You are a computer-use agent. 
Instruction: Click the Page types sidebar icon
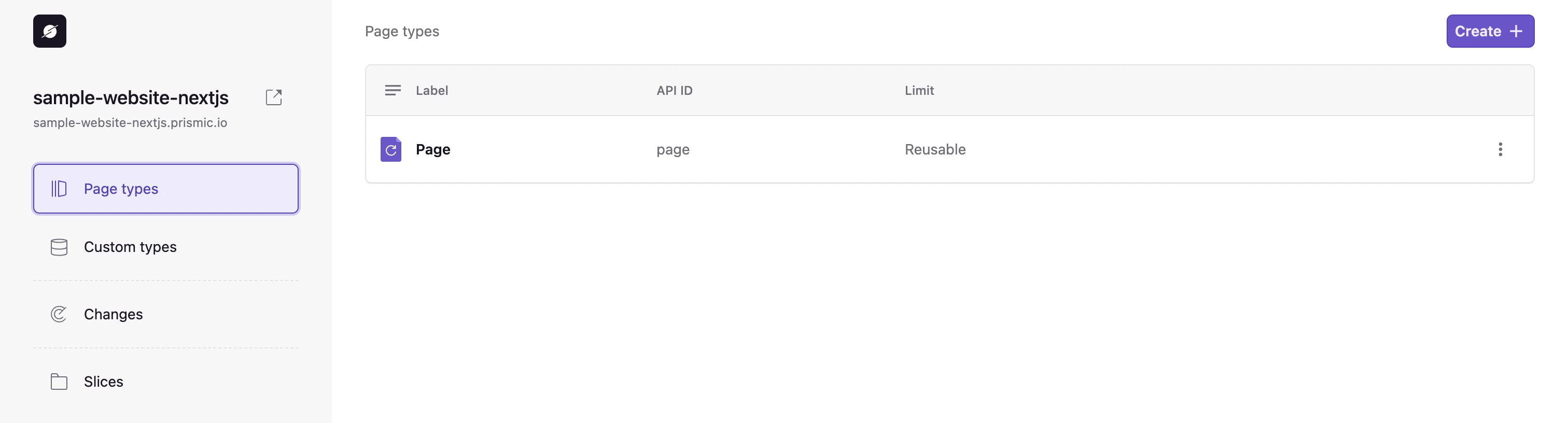click(x=59, y=189)
